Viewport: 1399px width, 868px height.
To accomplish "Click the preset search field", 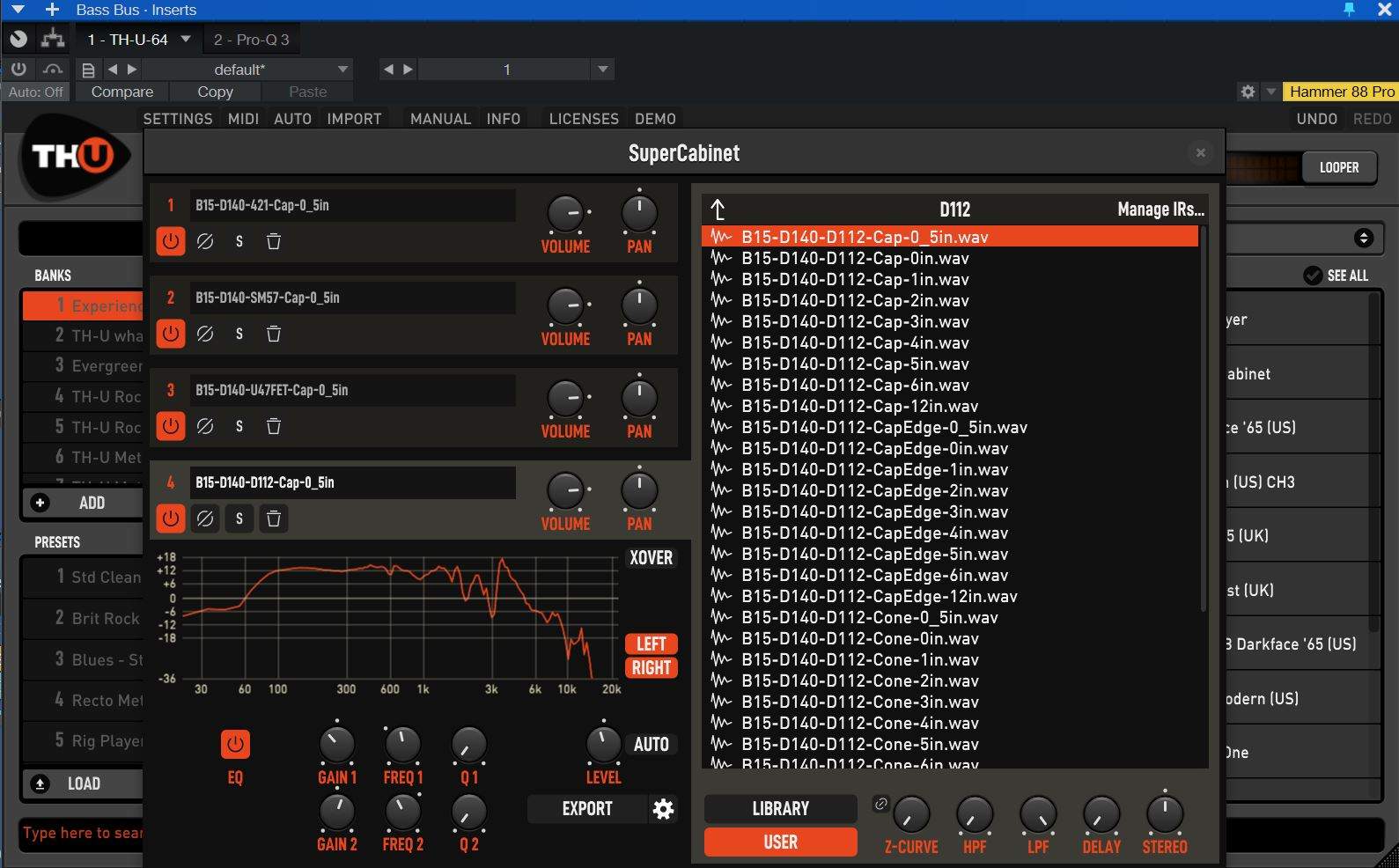I will click(83, 833).
